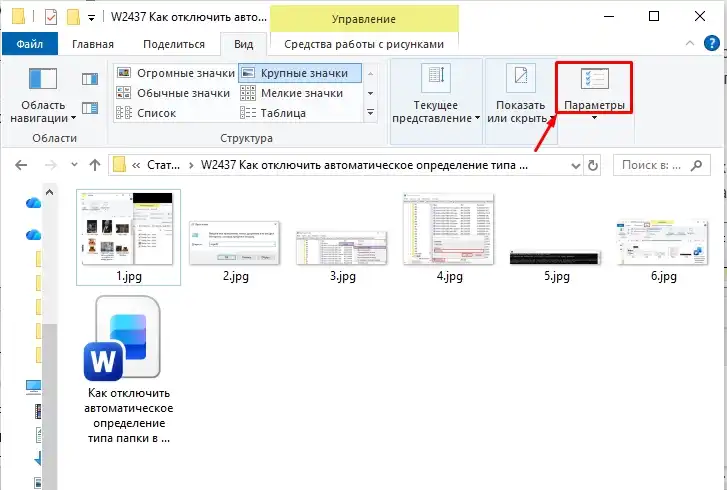Click the Стат... breadcrumb
This screenshot has height=490, width=727.
click(x=163, y=165)
